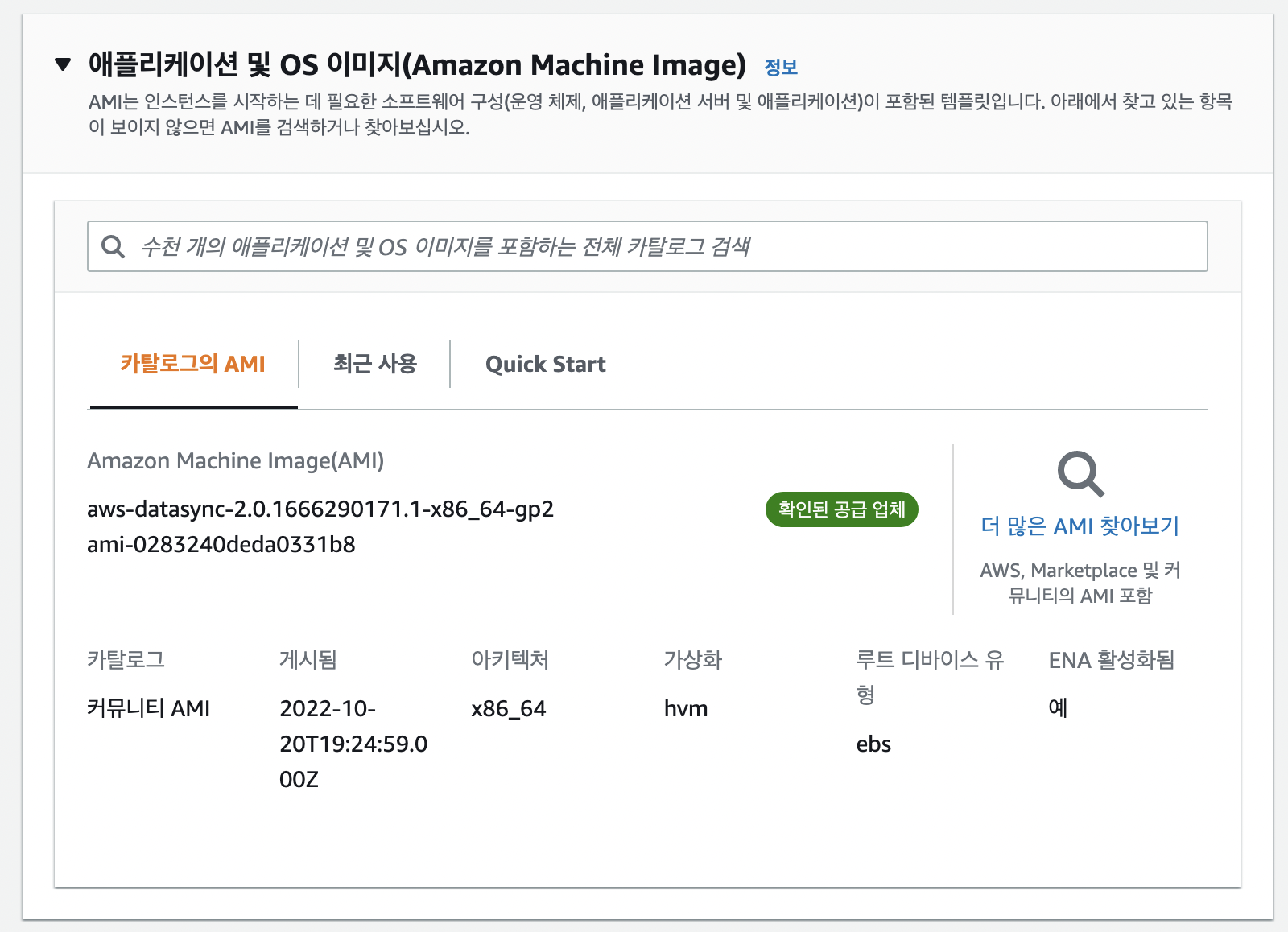1288x932 pixels.
Task: Click the AWS, Marketplace 및 커뮤니티 description text
Action: (x=1080, y=583)
